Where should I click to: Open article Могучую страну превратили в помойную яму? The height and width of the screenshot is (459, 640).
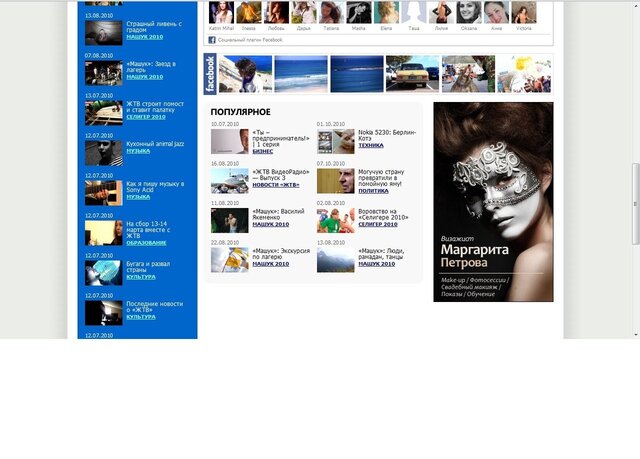[x=381, y=178]
